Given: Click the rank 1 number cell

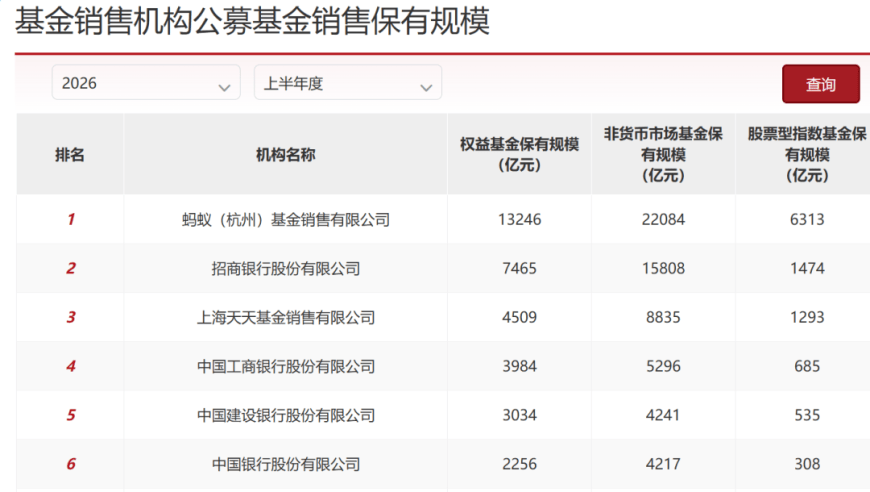Looking at the screenshot, I should click(70, 219).
